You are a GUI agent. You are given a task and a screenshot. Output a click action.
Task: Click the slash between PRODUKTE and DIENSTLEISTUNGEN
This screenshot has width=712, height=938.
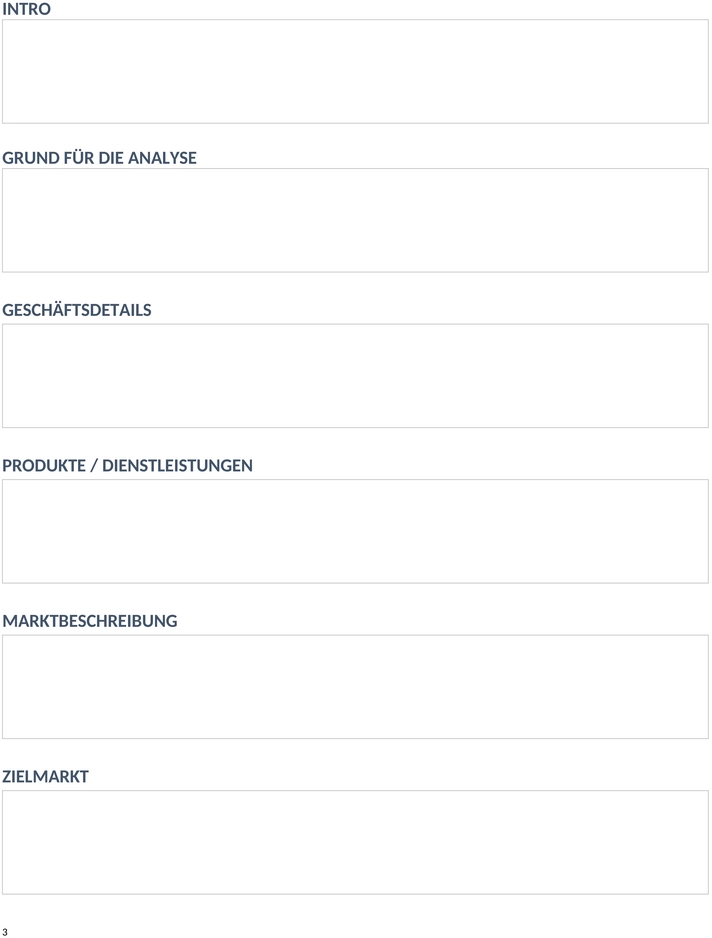coord(94,465)
